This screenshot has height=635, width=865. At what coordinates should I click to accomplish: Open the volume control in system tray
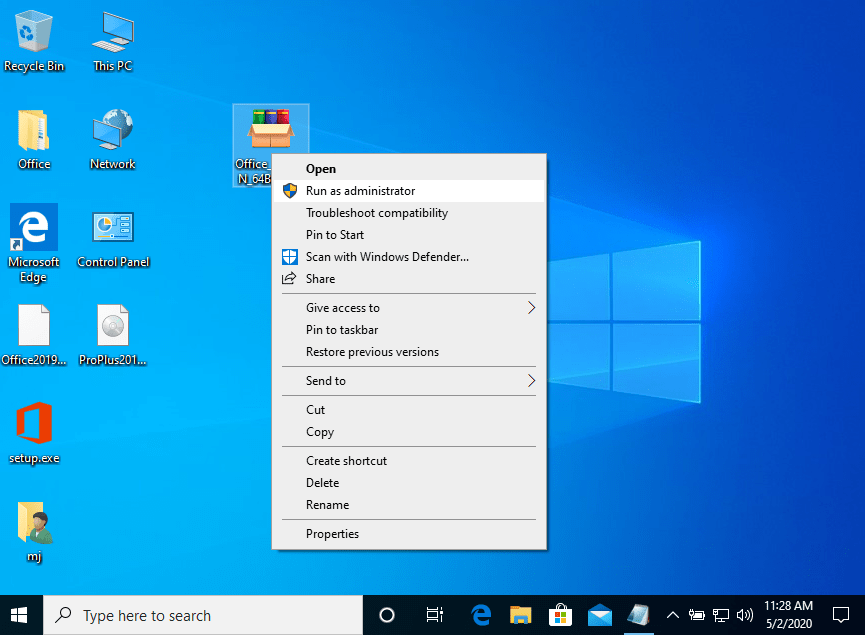744,615
